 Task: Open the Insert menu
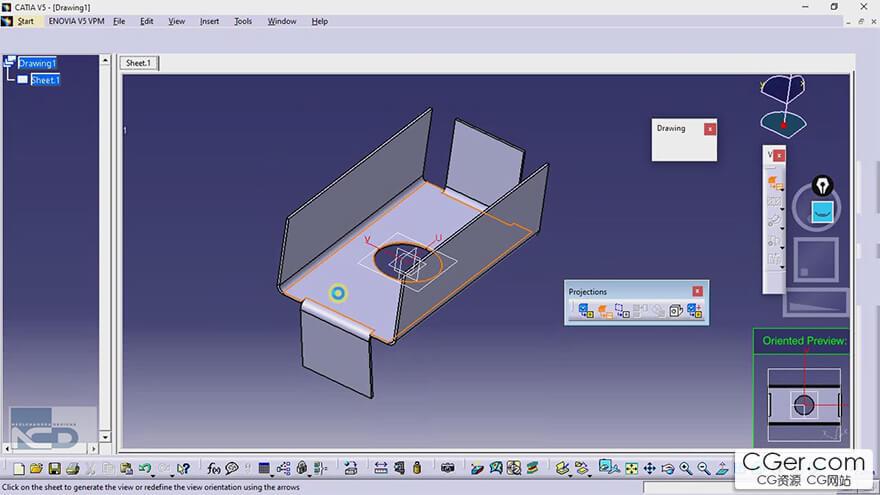pos(209,21)
